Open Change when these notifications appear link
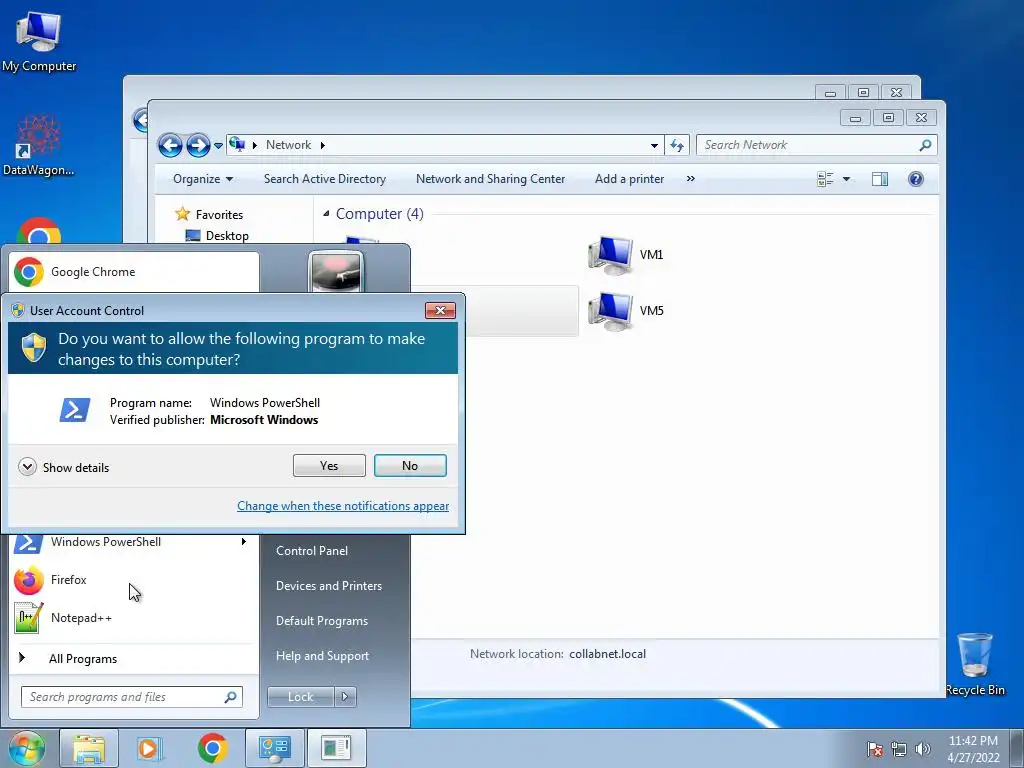1024x768 pixels. 343,506
